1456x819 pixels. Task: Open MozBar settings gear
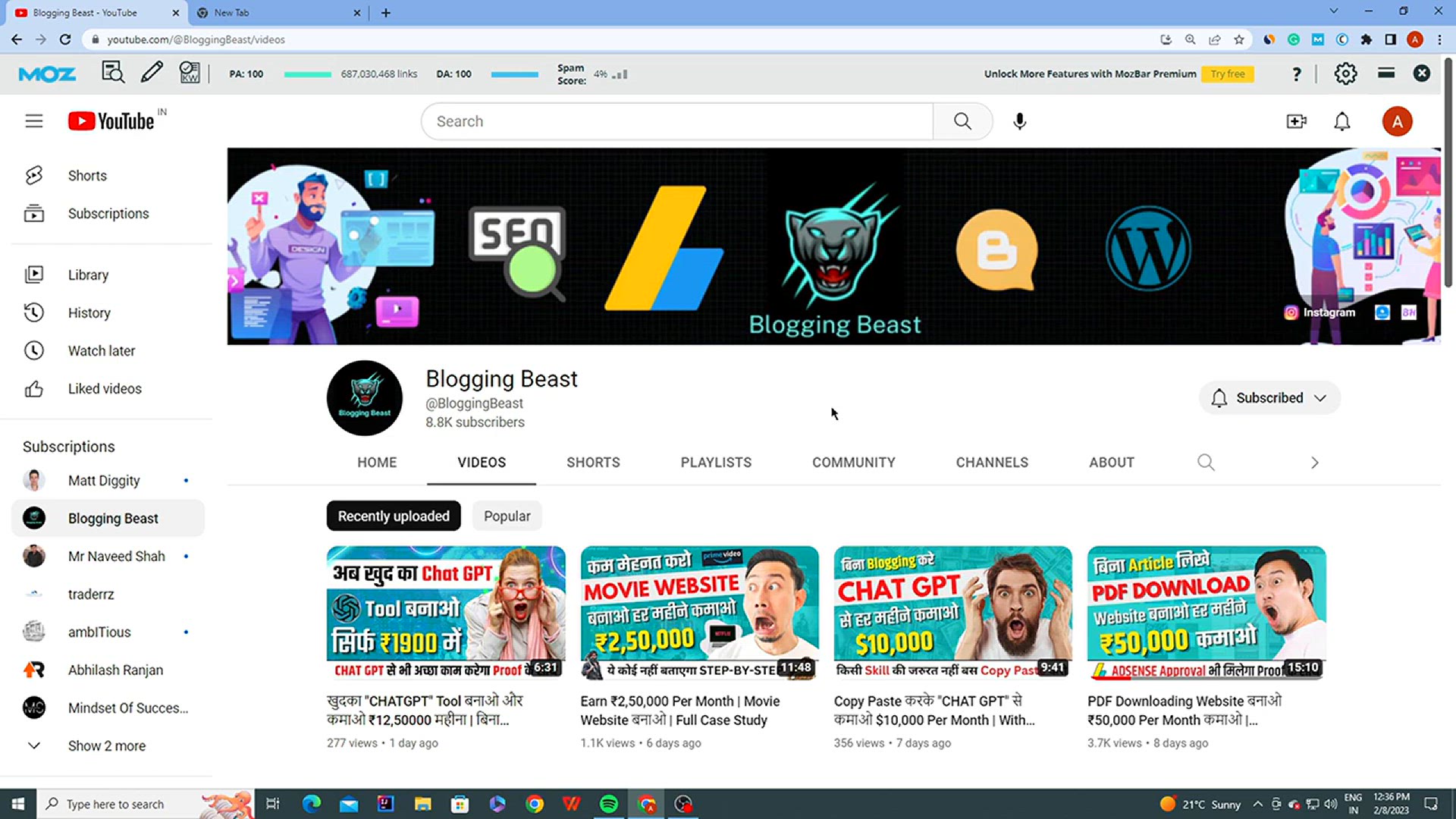1345,74
